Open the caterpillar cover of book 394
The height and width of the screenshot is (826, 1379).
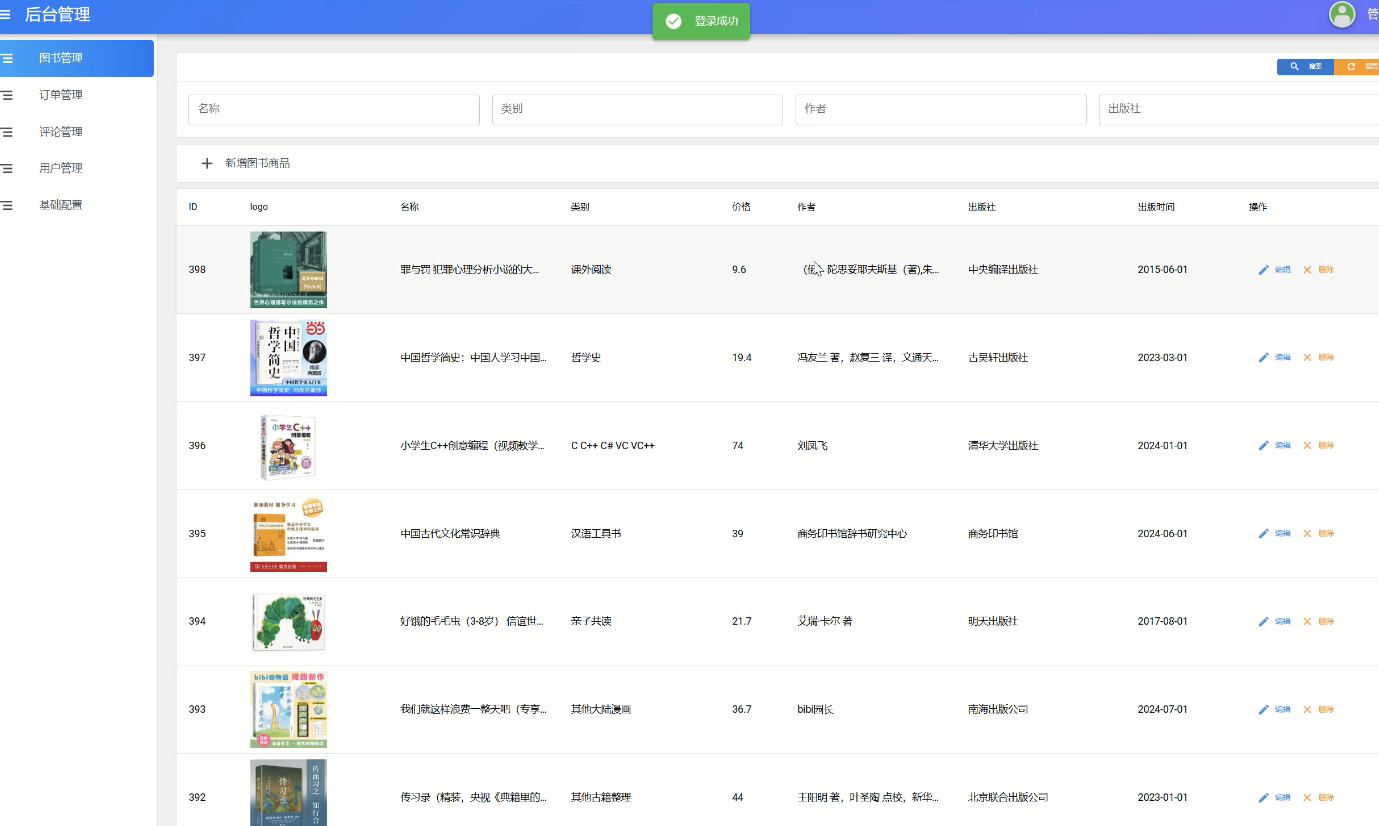point(288,622)
